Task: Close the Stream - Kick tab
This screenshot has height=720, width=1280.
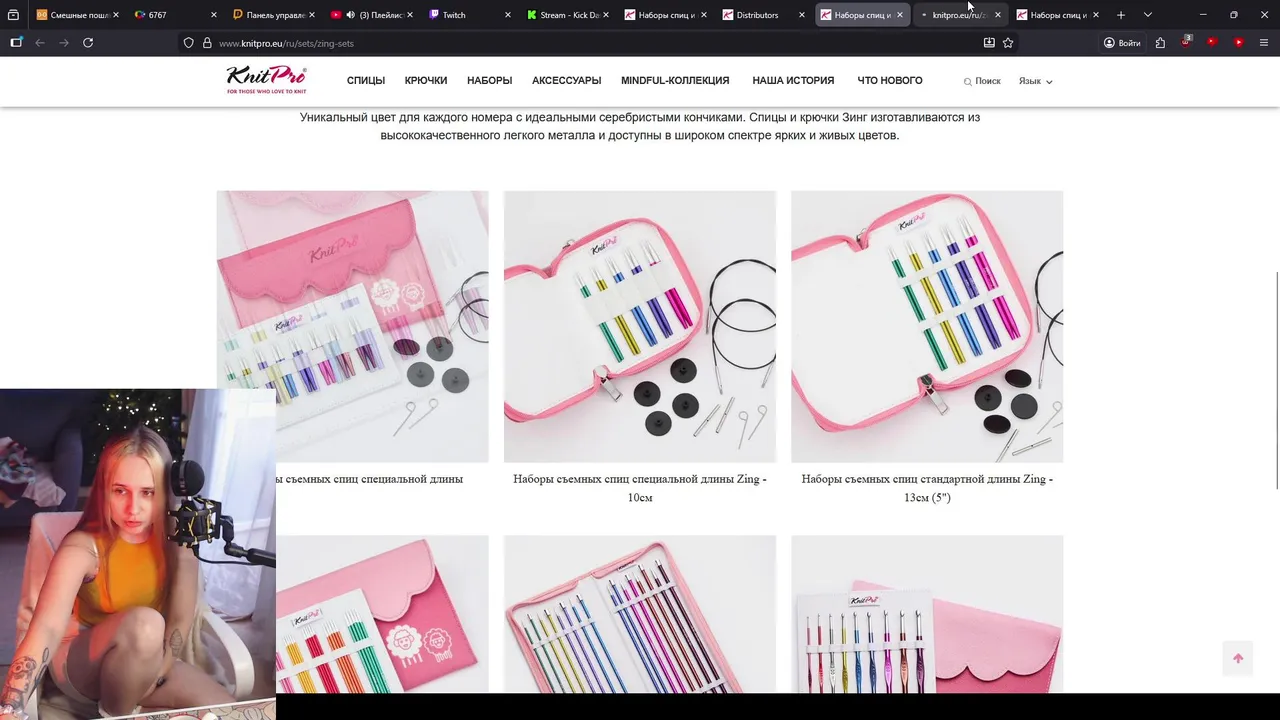Action: coord(606,15)
